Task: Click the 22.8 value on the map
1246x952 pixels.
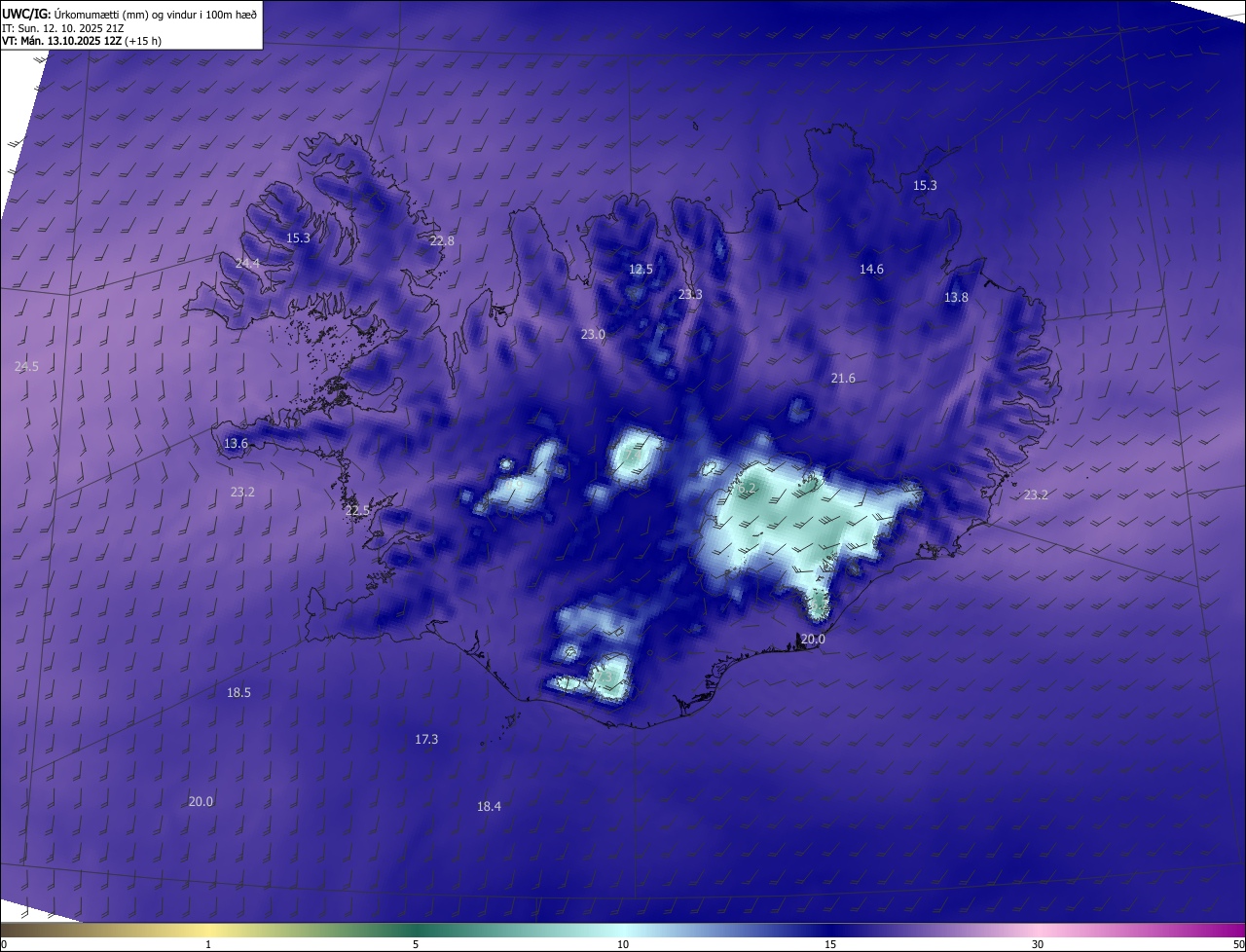Action: (442, 240)
